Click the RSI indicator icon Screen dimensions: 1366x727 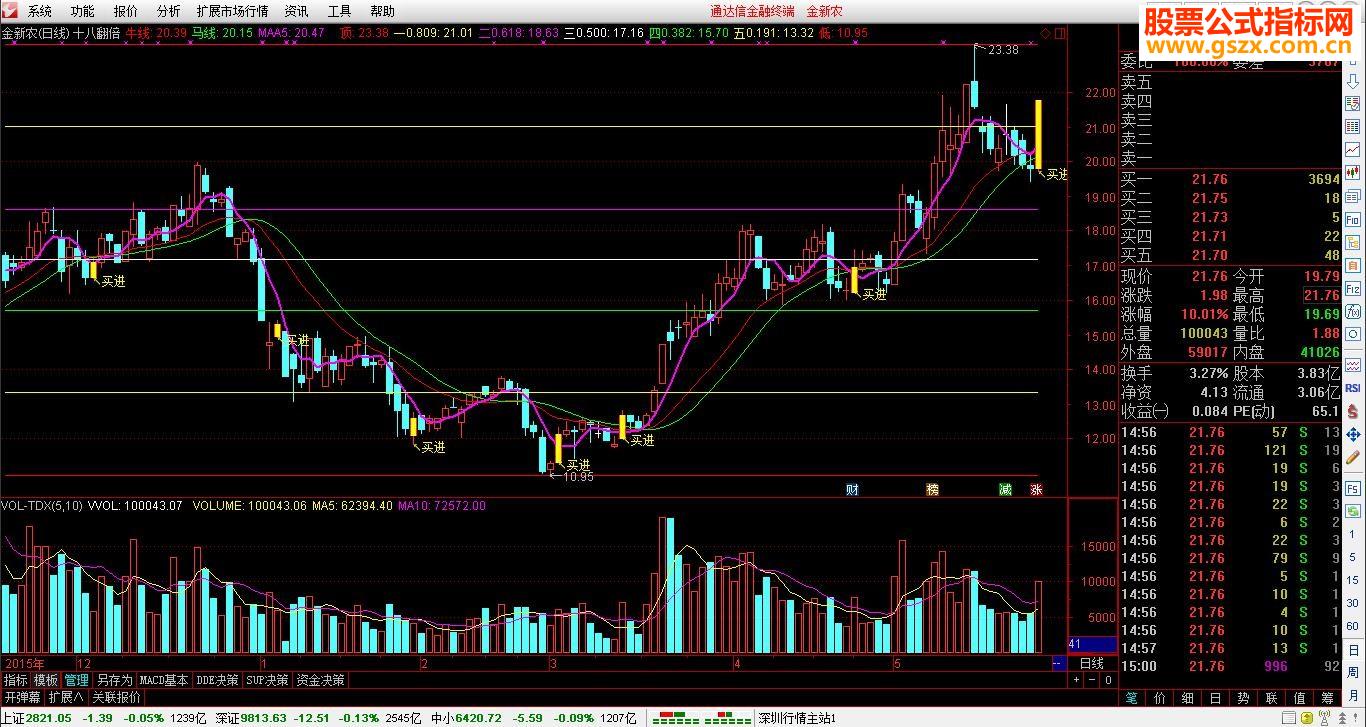click(1353, 388)
